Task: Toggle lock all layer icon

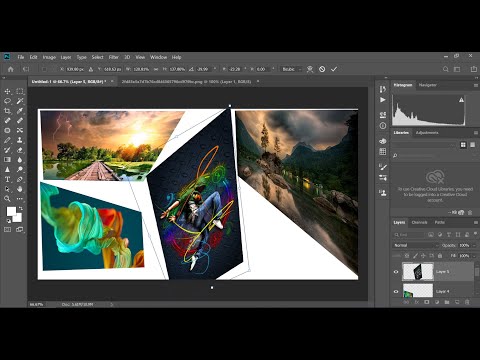Action: tap(440, 256)
